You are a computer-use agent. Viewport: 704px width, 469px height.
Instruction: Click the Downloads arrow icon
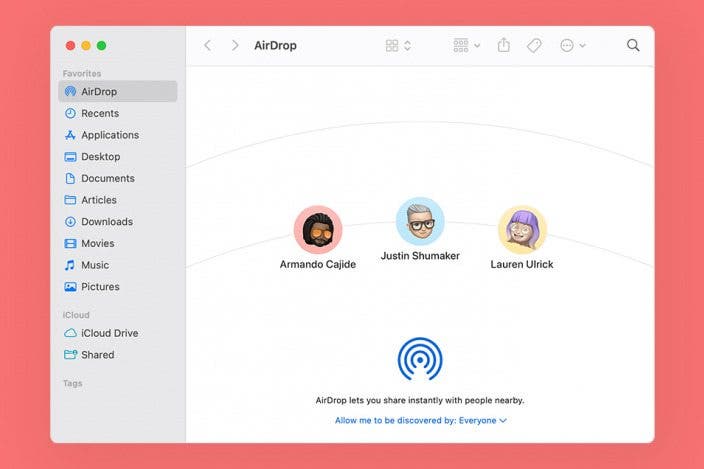coord(70,222)
